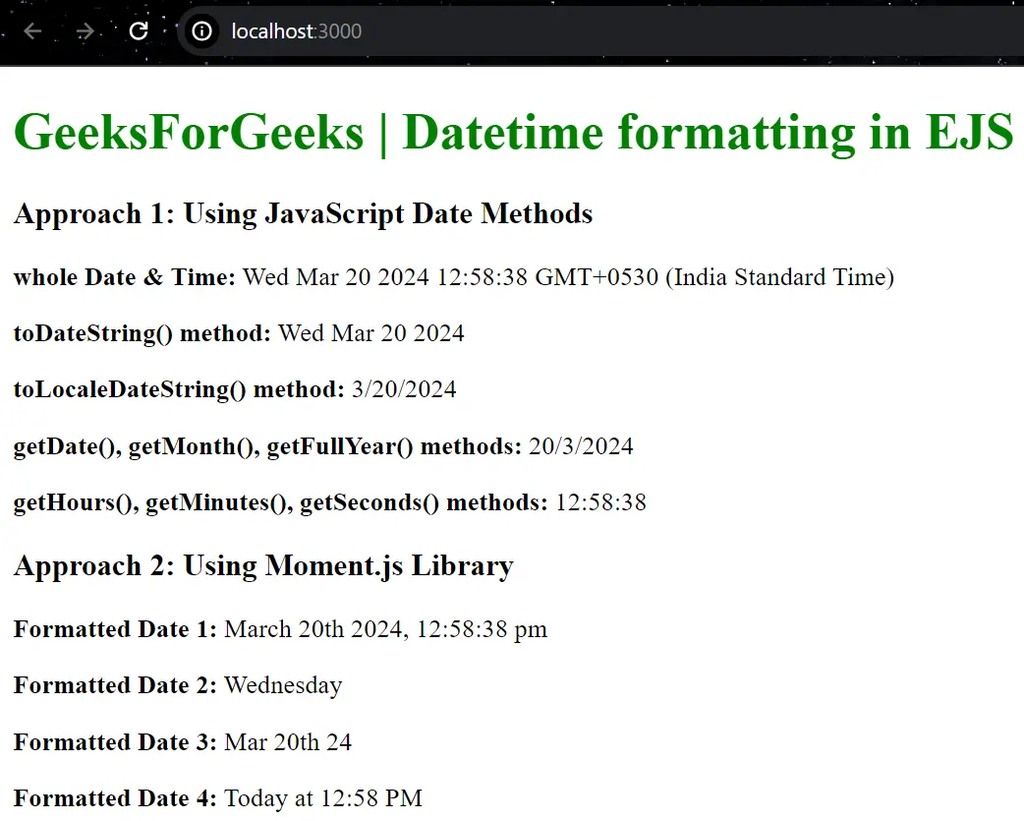Viewport: 1024px width, 821px height.
Task: Click the Wednesday value of Formatted Date 2
Action: coord(283,686)
